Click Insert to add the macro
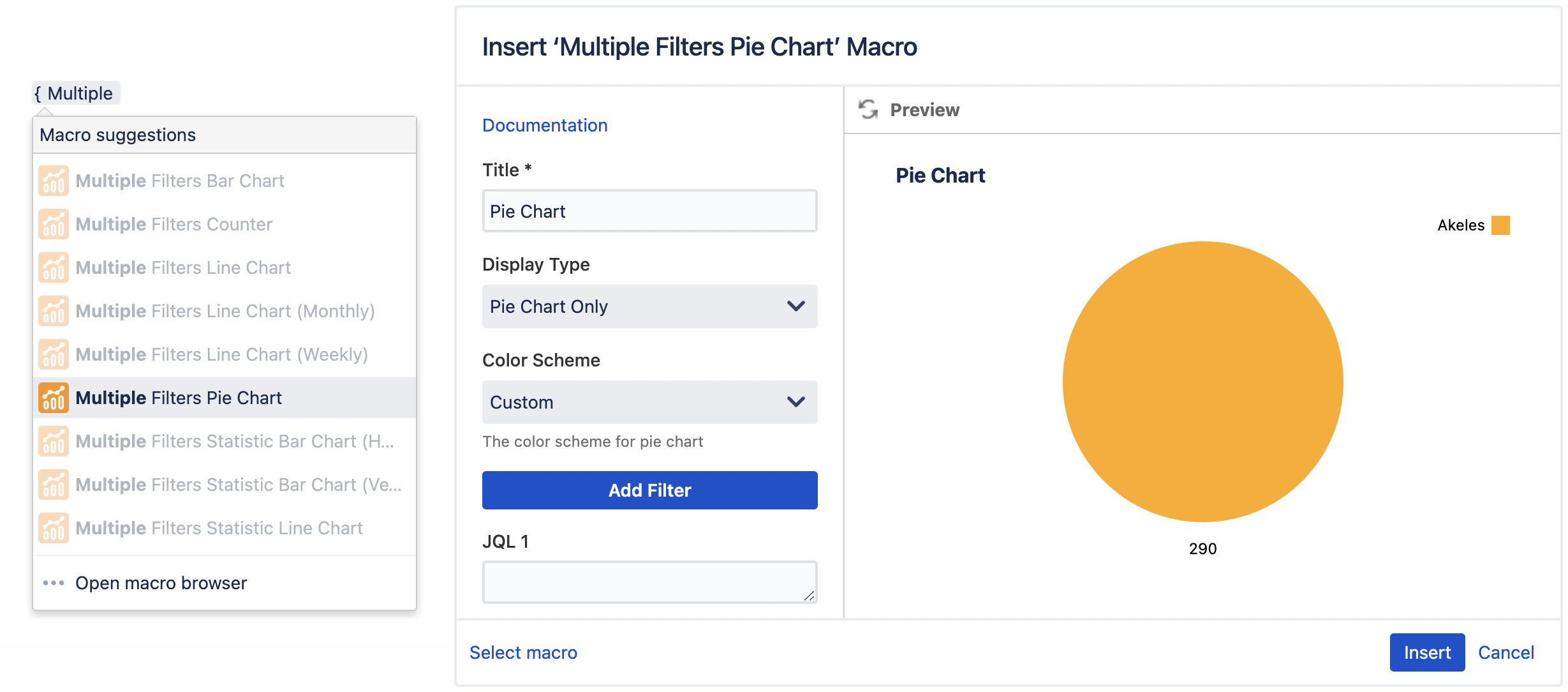The image size is (1568, 692). (x=1427, y=652)
